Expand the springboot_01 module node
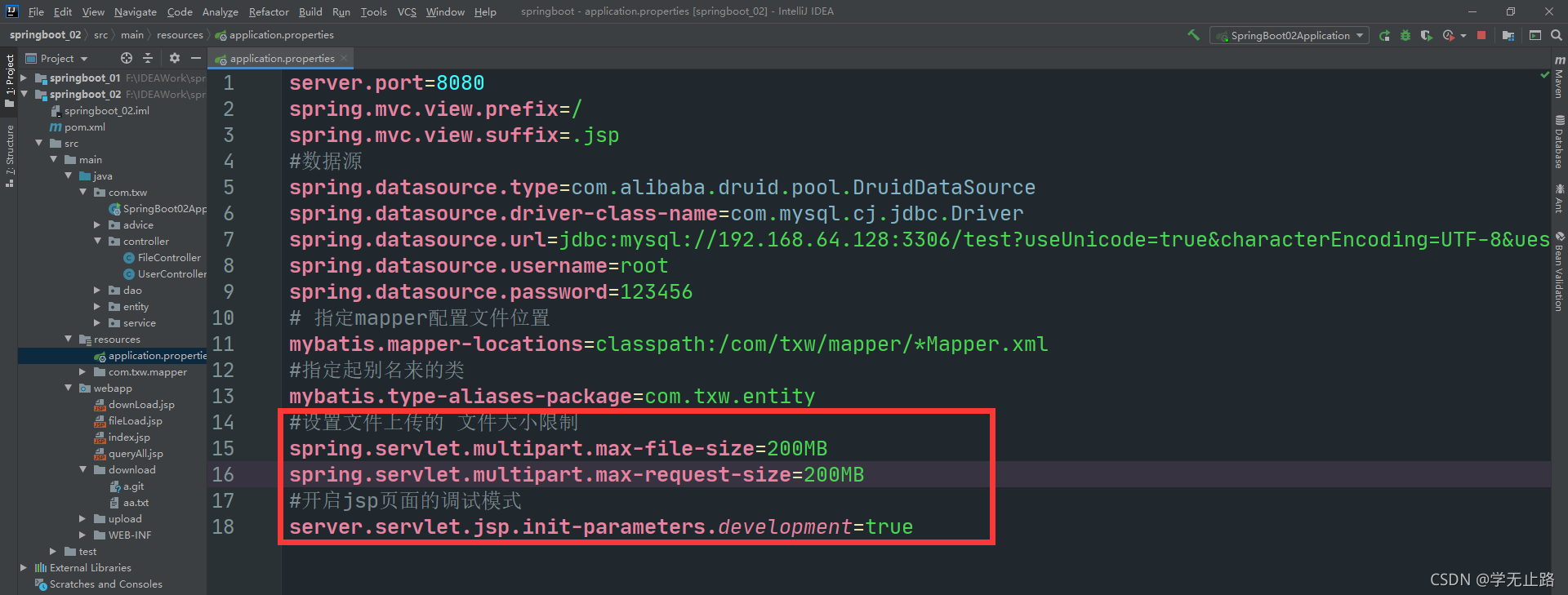This screenshot has width=1568, height=595. click(24, 78)
